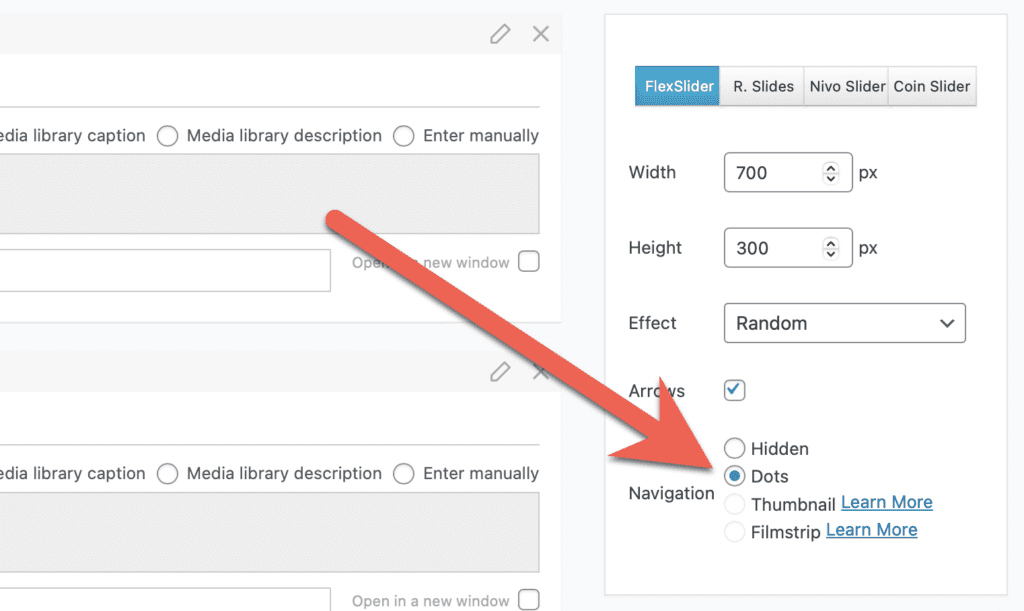Click the pencil edit icon on second slide
Image resolution: width=1024 pixels, height=611 pixels.
click(500, 372)
